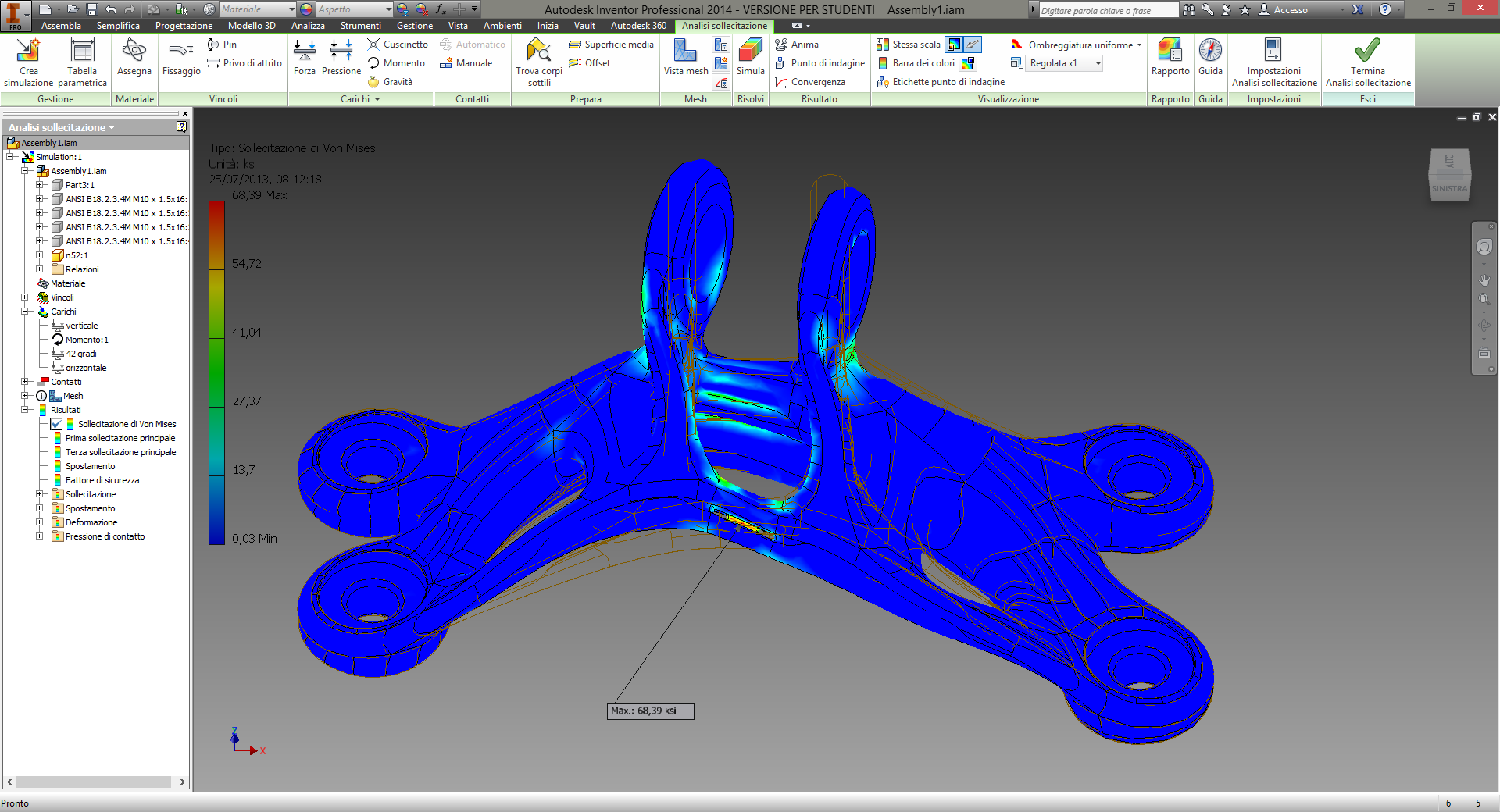Image resolution: width=1500 pixels, height=812 pixels.
Task: Select the Pin constraint tool
Action: tap(222, 45)
